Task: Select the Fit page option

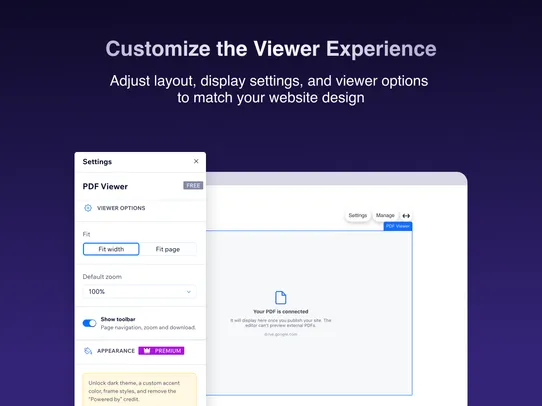Action: pos(168,249)
